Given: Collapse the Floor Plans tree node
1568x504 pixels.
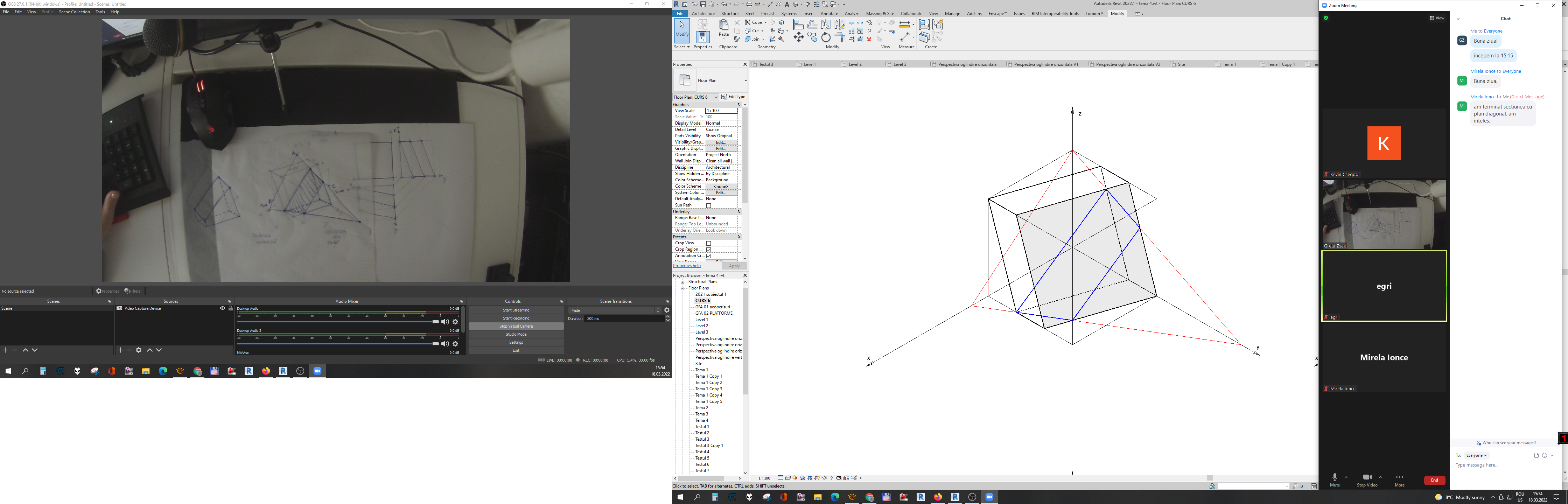Looking at the screenshot, I should tap(683, 288).
